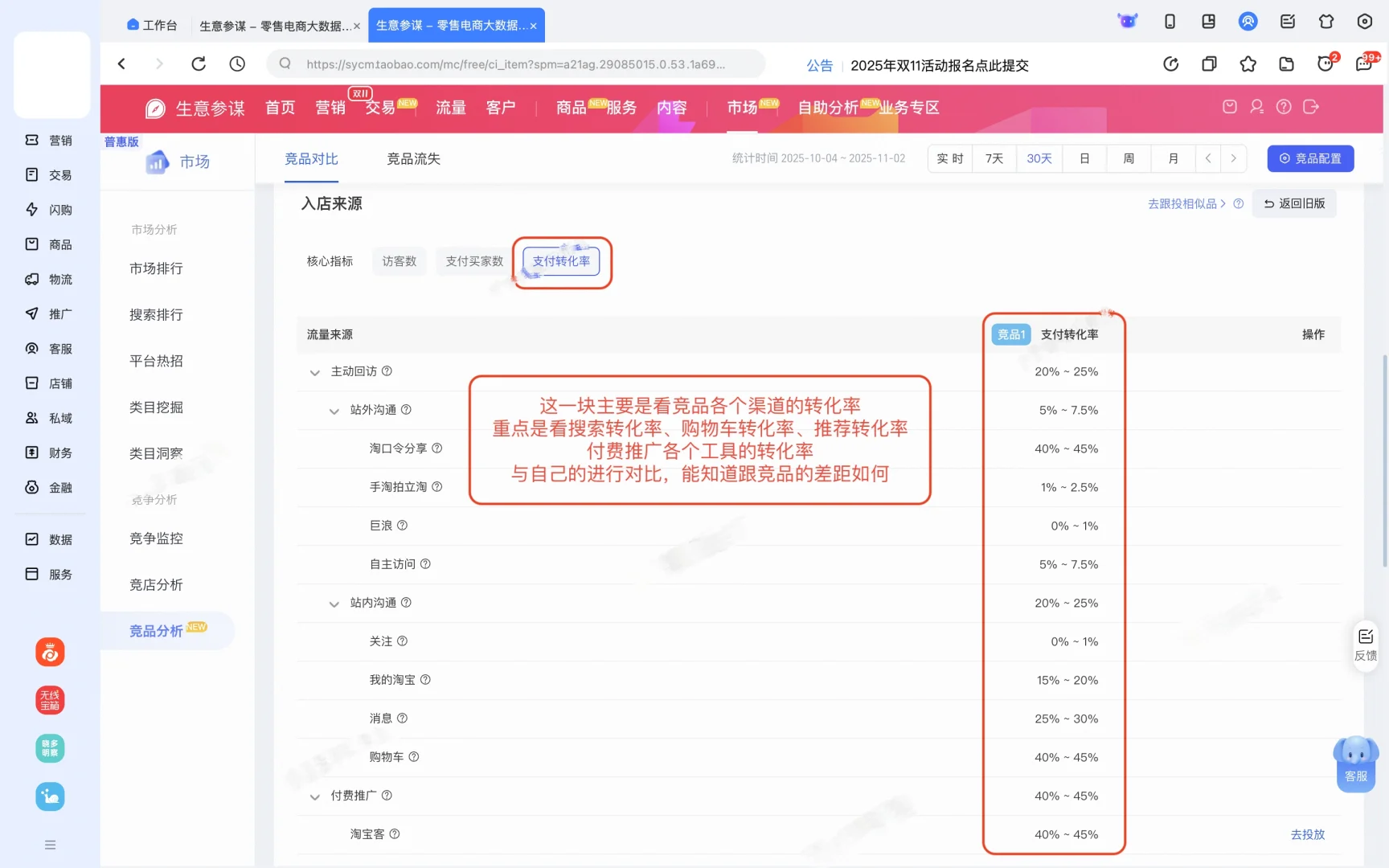Viewport: 1389px width, 868px height.
Task: Open 首页 in the pink navigation bar
Action: point(281,108)
